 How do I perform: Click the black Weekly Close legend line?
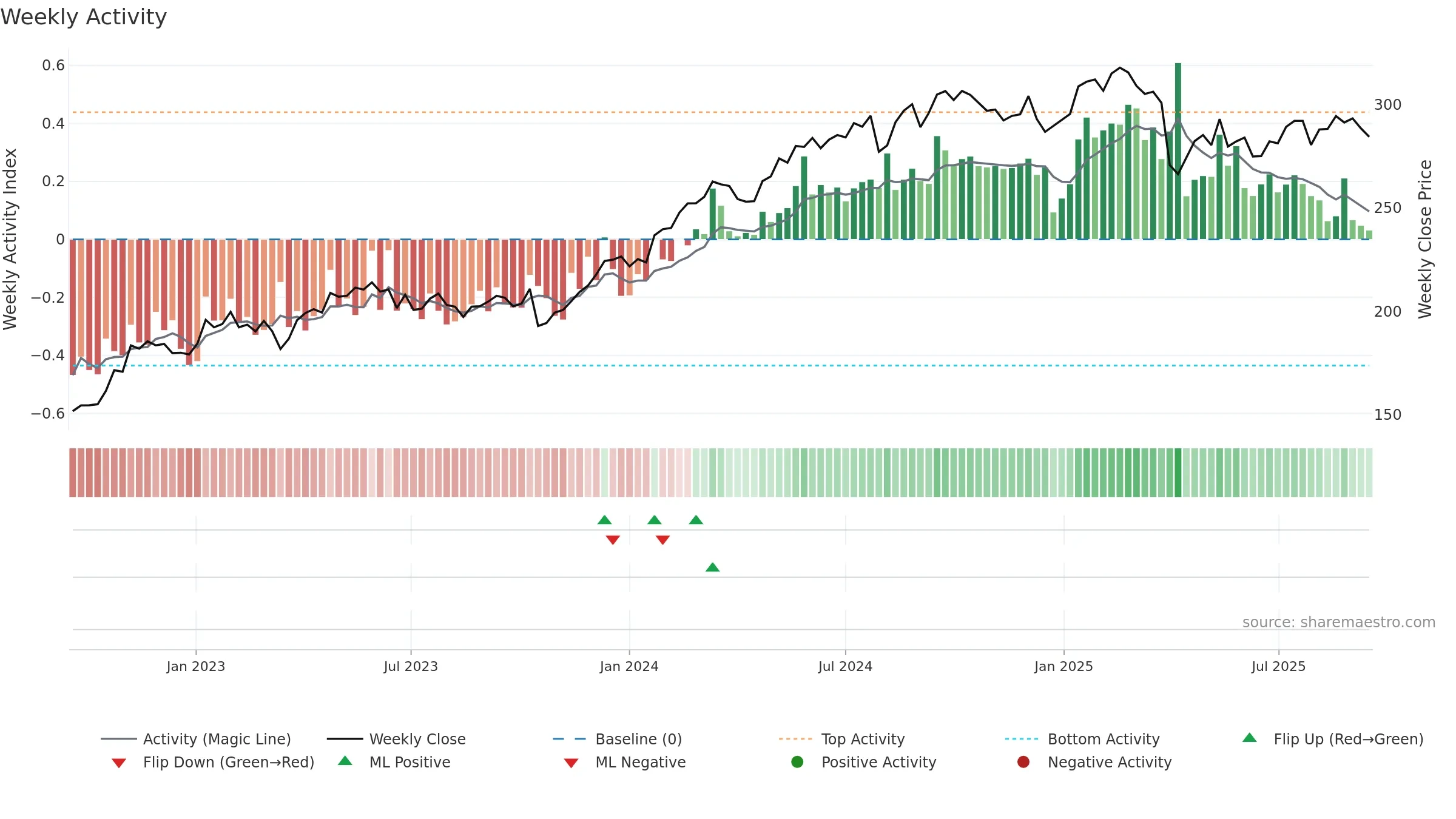coord(345,739)
